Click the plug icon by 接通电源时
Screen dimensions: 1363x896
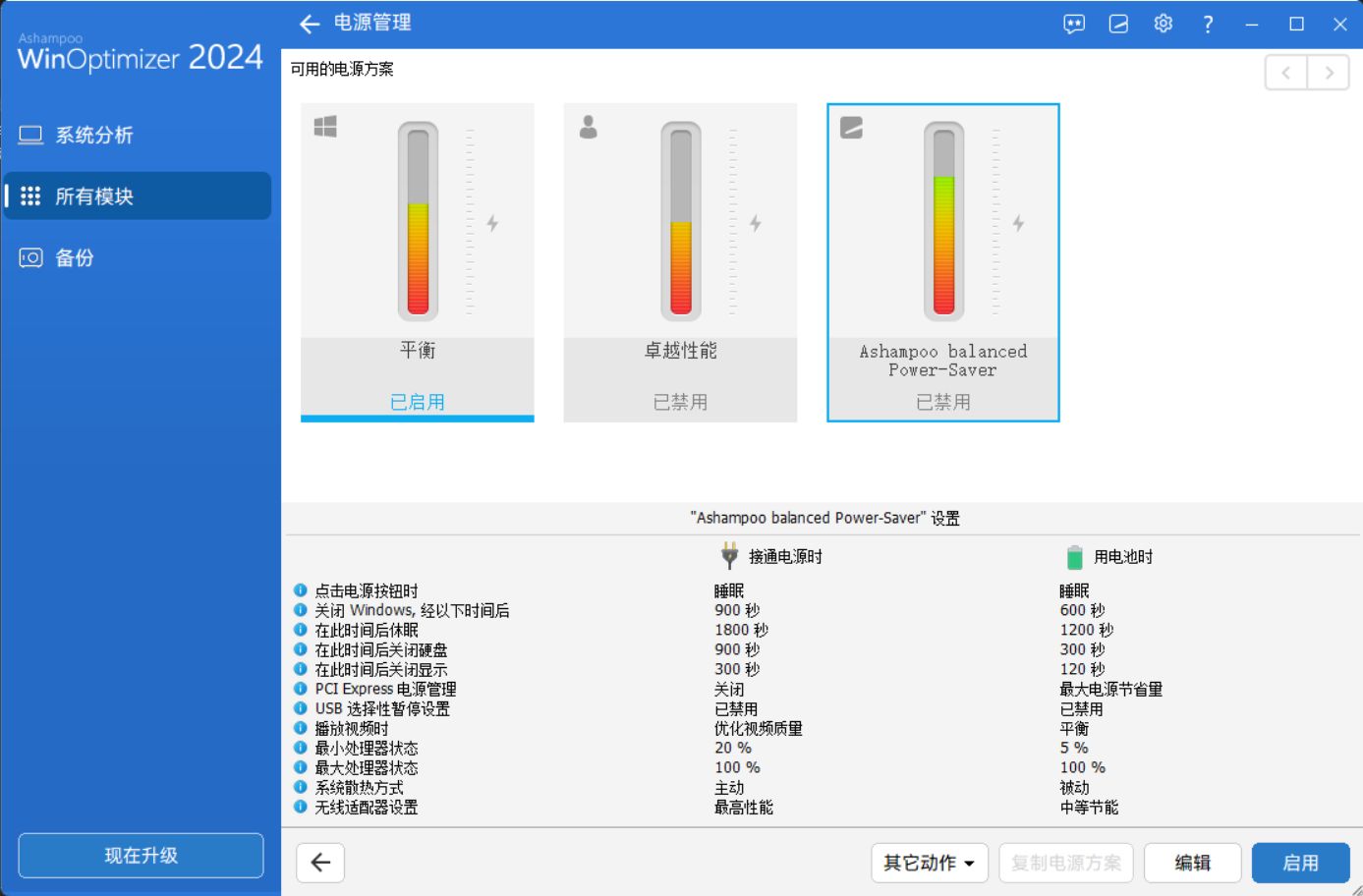pos(729,556)
